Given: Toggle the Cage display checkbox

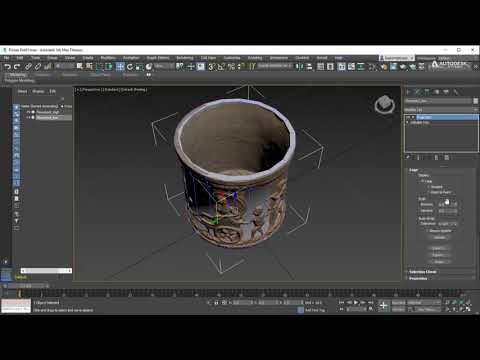Looking at the screenshot, I should (422, 181).
